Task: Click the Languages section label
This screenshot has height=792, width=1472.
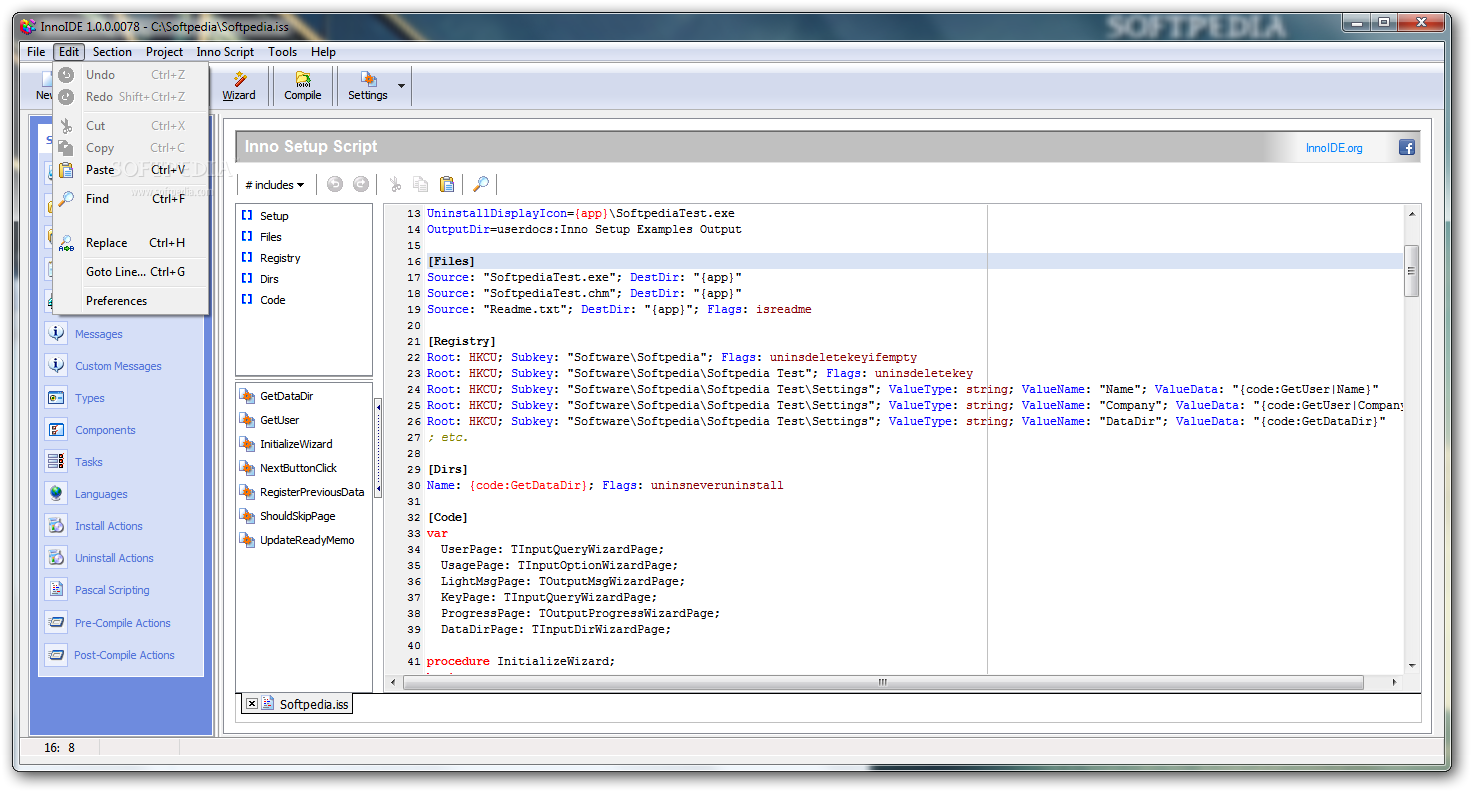Action: [x=101, y=494]
